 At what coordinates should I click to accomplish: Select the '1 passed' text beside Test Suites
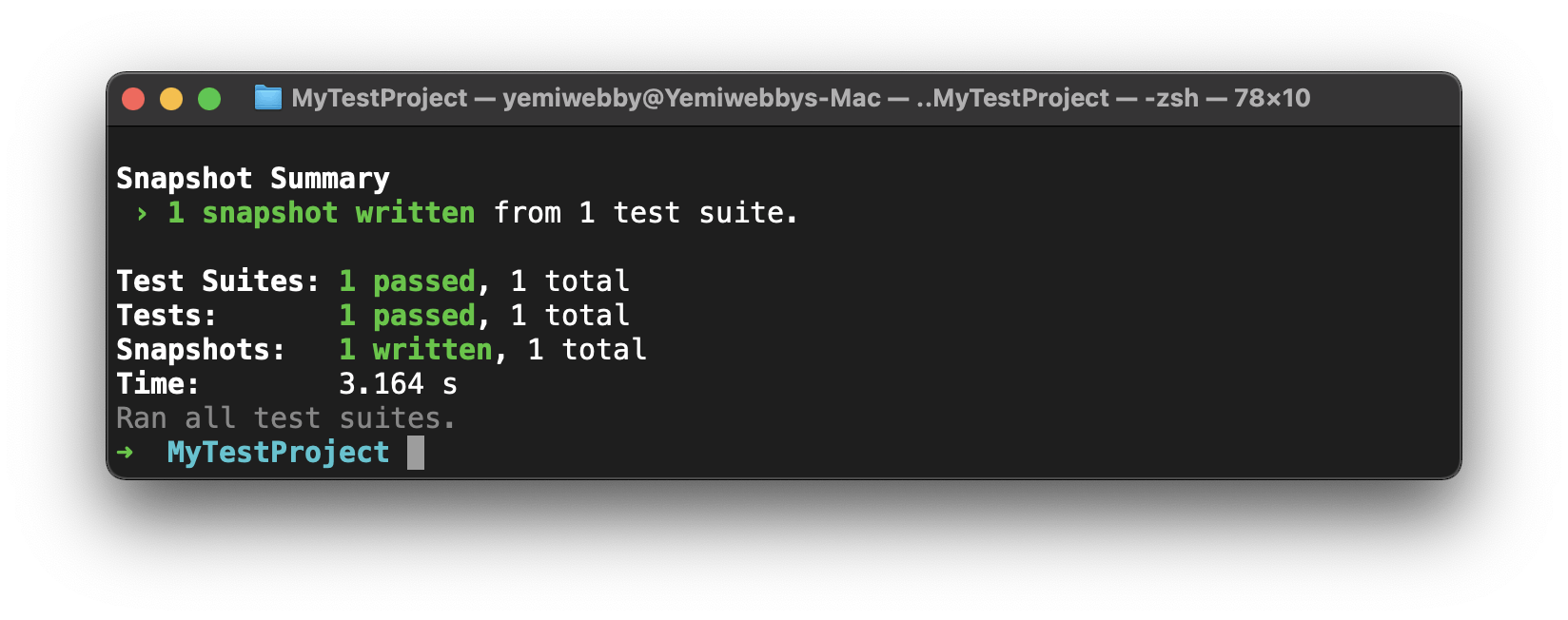click(407, 281)
